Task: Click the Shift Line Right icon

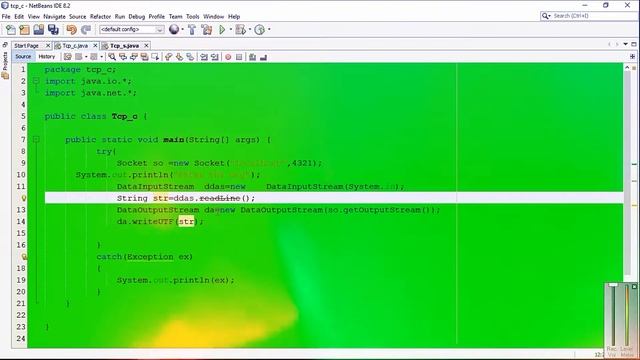Action: point(215,57)
